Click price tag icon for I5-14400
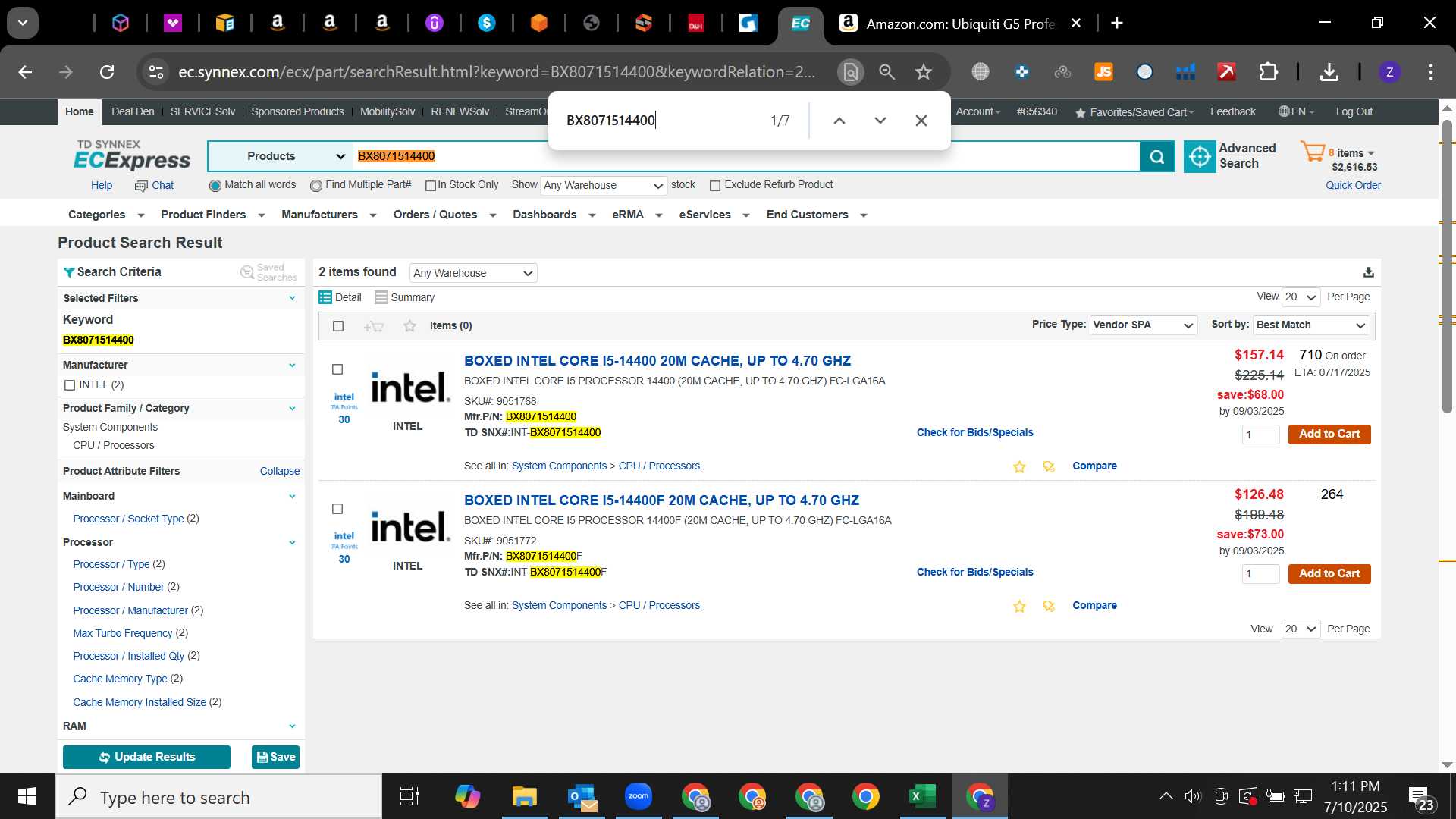 1049,466
